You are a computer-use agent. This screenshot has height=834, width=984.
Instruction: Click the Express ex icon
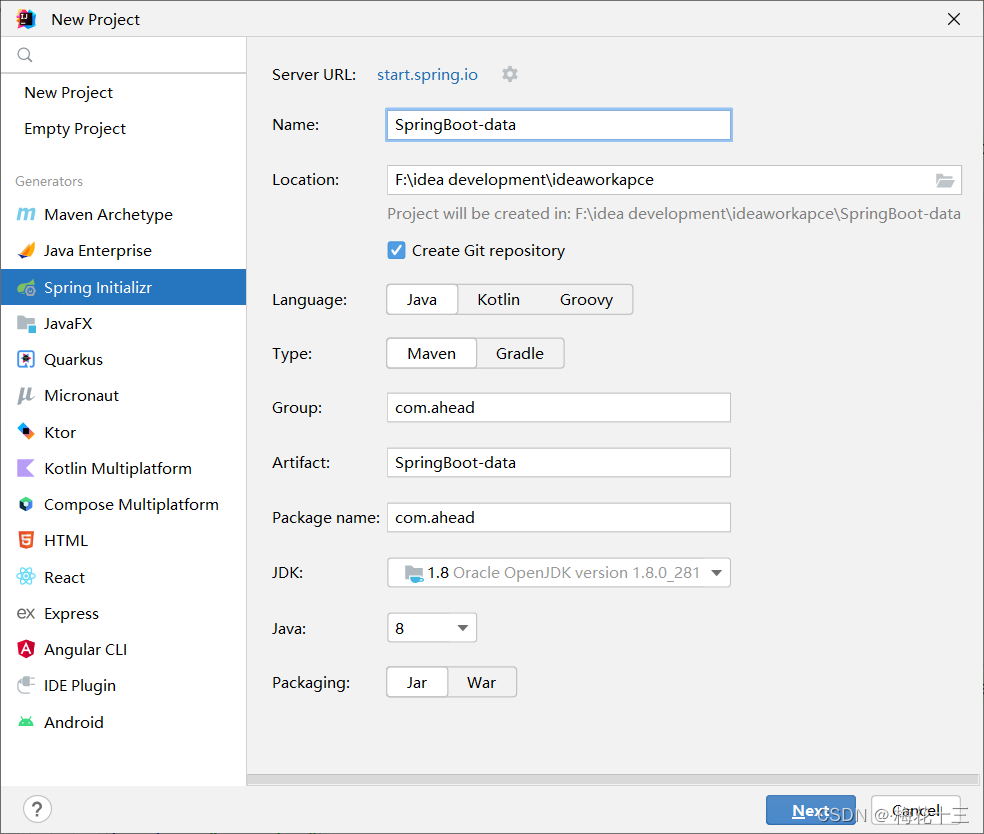[26, 613]
